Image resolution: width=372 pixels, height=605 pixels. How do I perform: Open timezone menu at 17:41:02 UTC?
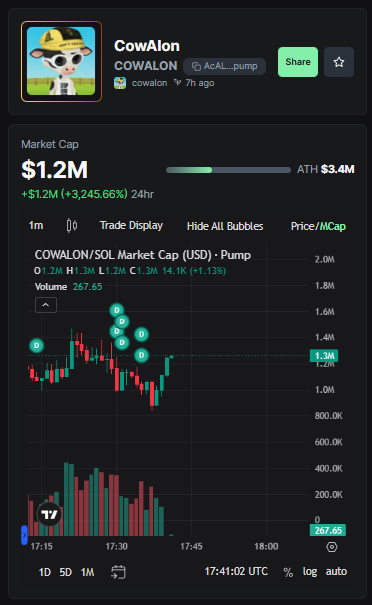tap(236, 571)
